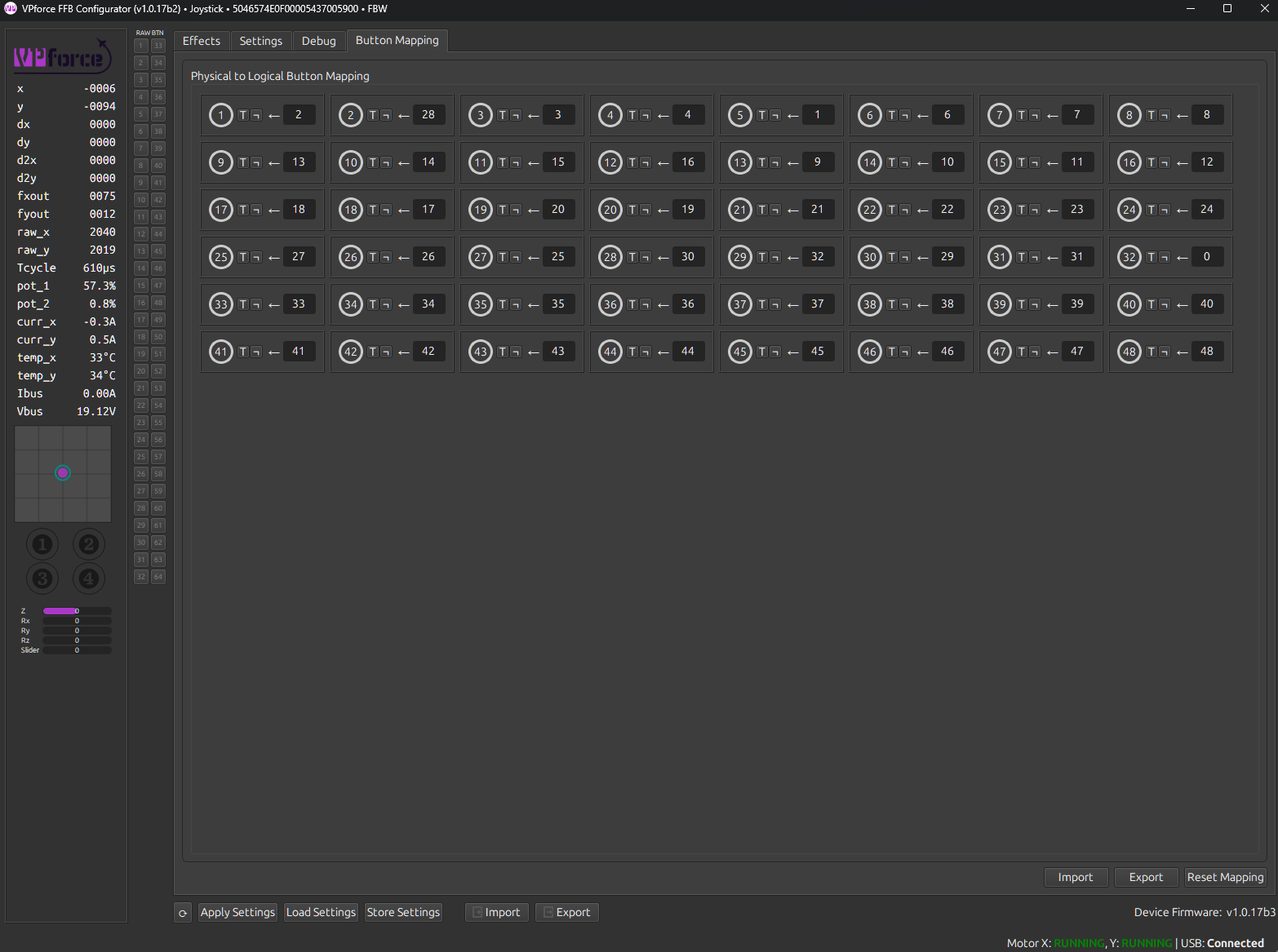Toggle the T option for button 44
This screenshot has height=952, width=1278.
pyautogui.click(x=632, y=352)
